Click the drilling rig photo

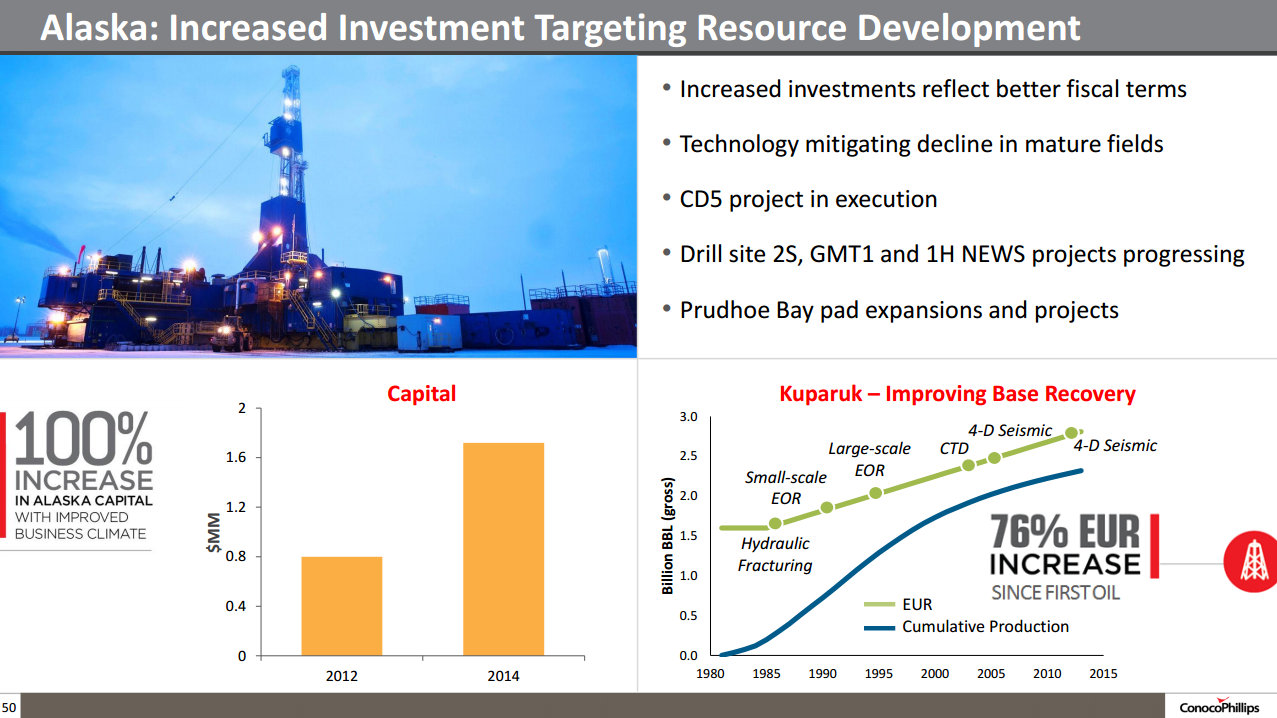(x=318, y=206)
